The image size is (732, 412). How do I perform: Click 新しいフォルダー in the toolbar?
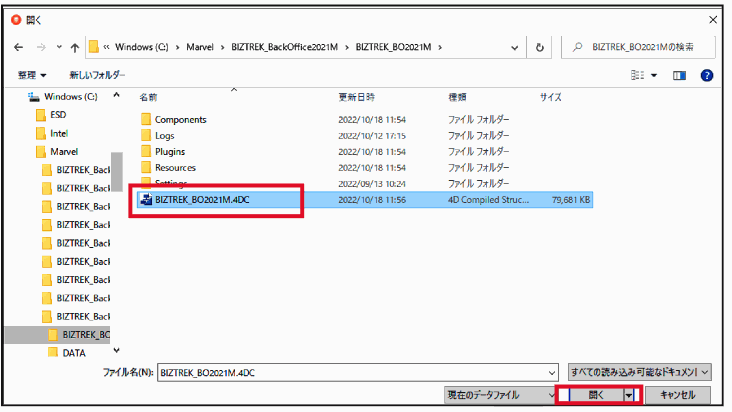(x=97, y=75)
